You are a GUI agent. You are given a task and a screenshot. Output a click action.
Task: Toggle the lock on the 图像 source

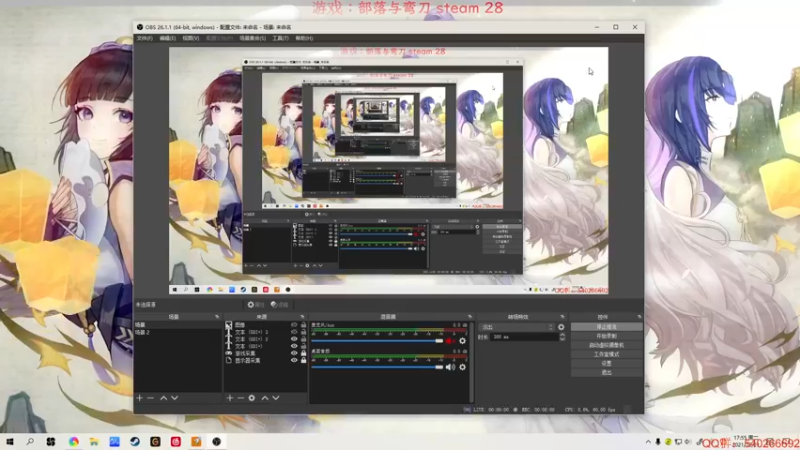304,324
